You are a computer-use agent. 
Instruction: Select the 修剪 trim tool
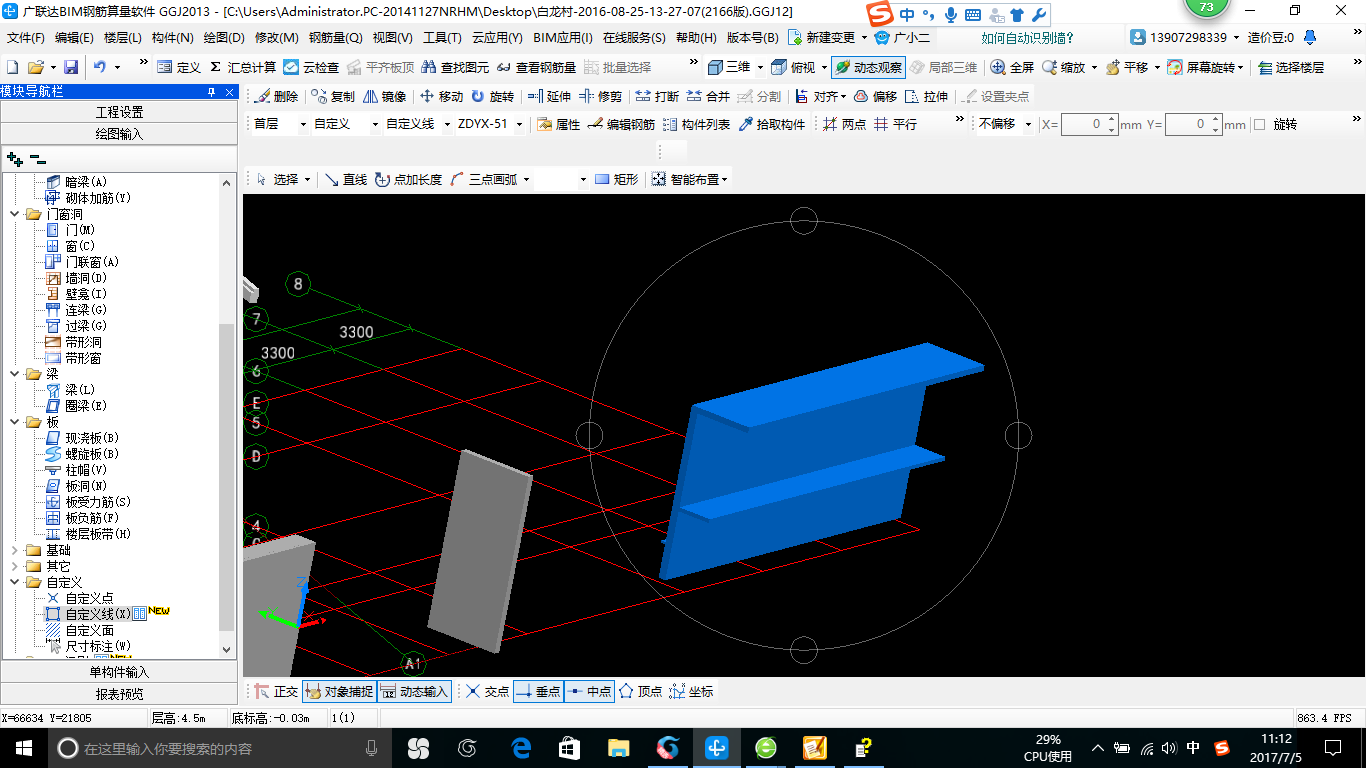[x=600, y=96]
